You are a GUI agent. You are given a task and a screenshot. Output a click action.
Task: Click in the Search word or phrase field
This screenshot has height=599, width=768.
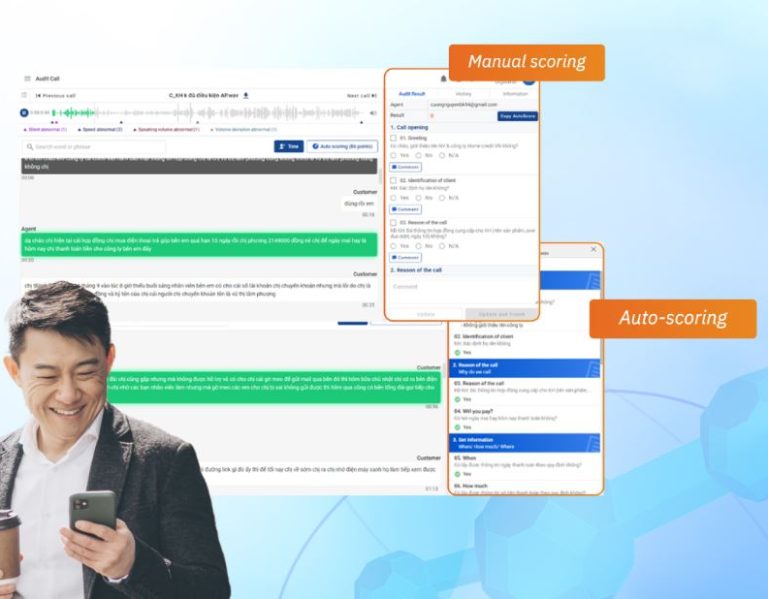95,147
